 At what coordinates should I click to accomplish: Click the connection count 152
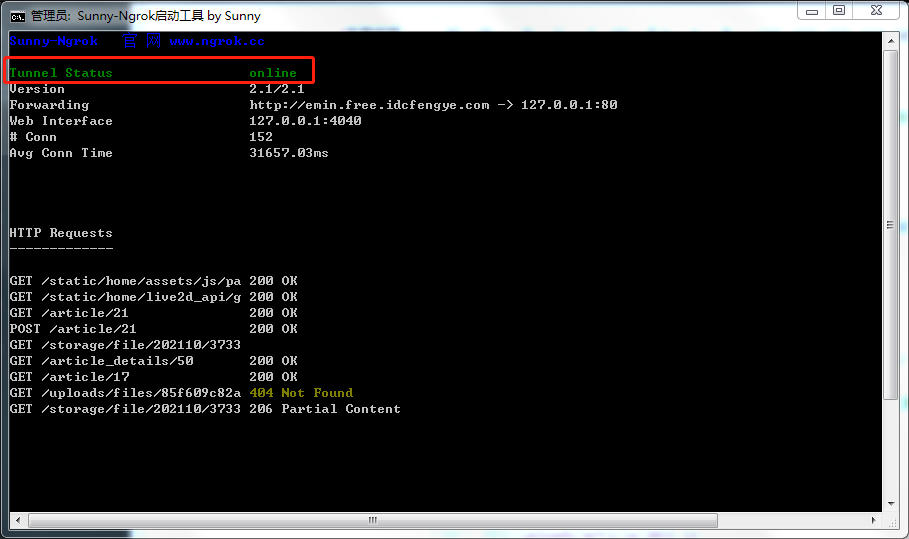261,137
